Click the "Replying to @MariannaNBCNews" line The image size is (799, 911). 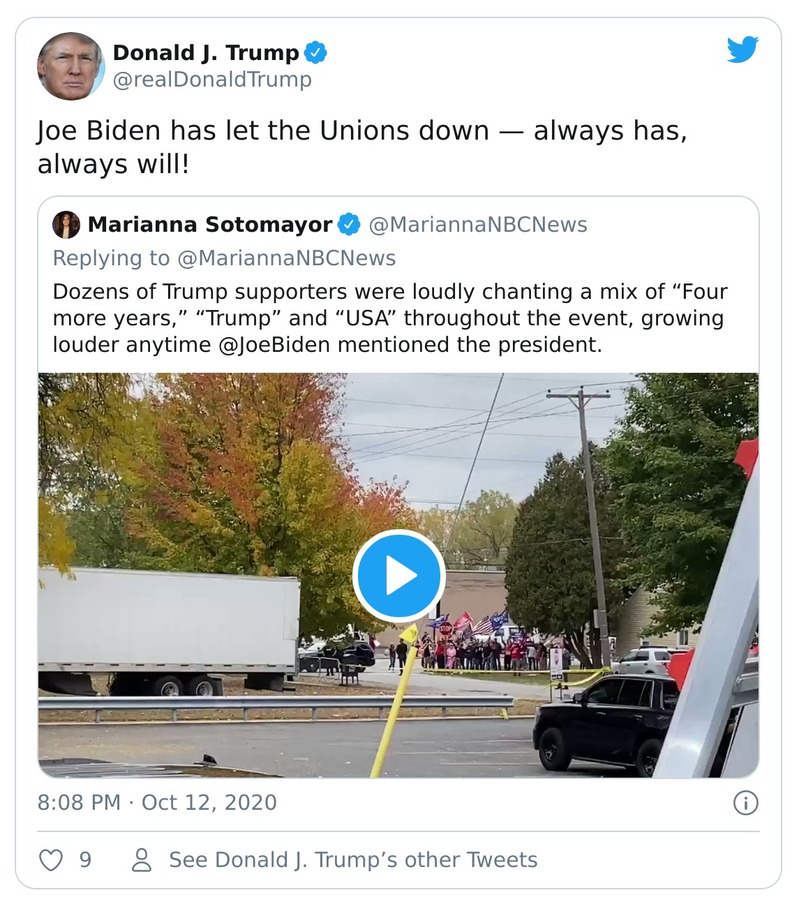point(224,258)
